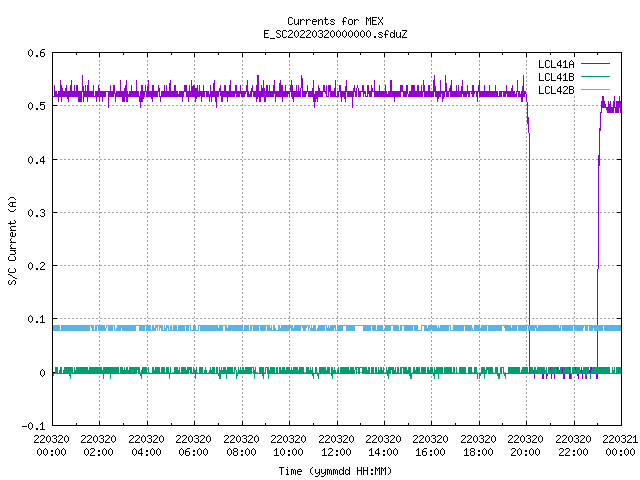Click the y-axis tick value 0.4
The width and height of the screenshot is (640, 480).
tap(36, 160)
